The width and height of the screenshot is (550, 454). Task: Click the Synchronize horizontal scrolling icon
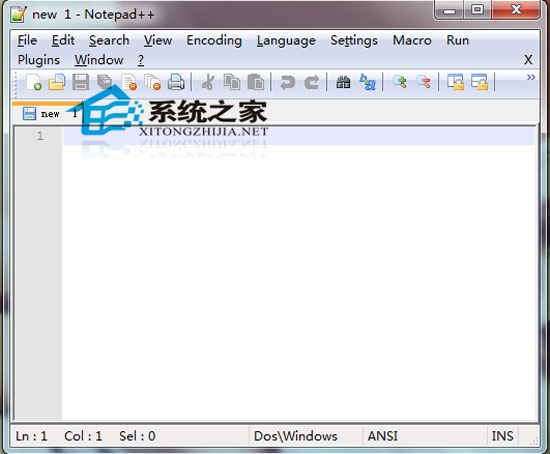[479, 82]
